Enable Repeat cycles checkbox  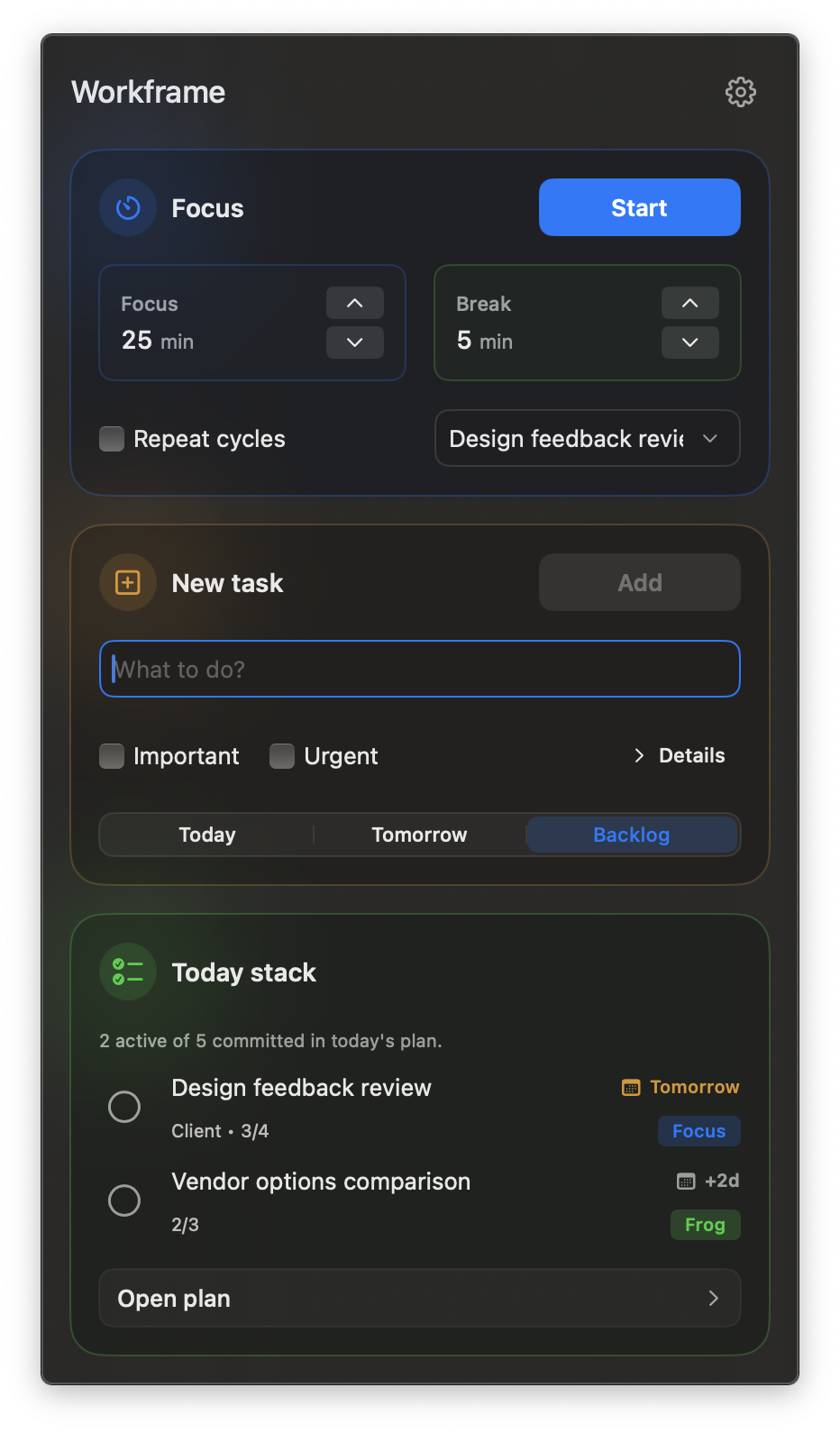click(x=112, y=439)
